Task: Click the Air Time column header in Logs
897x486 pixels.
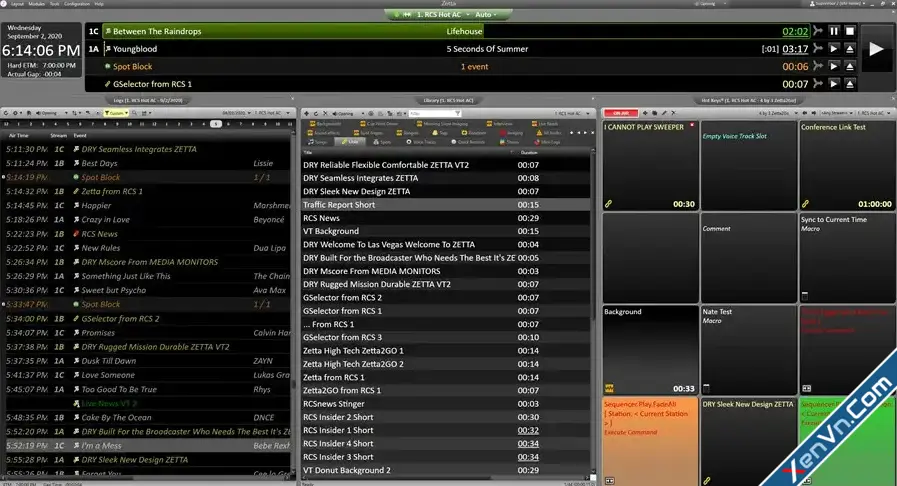Action: click(18, 136)
